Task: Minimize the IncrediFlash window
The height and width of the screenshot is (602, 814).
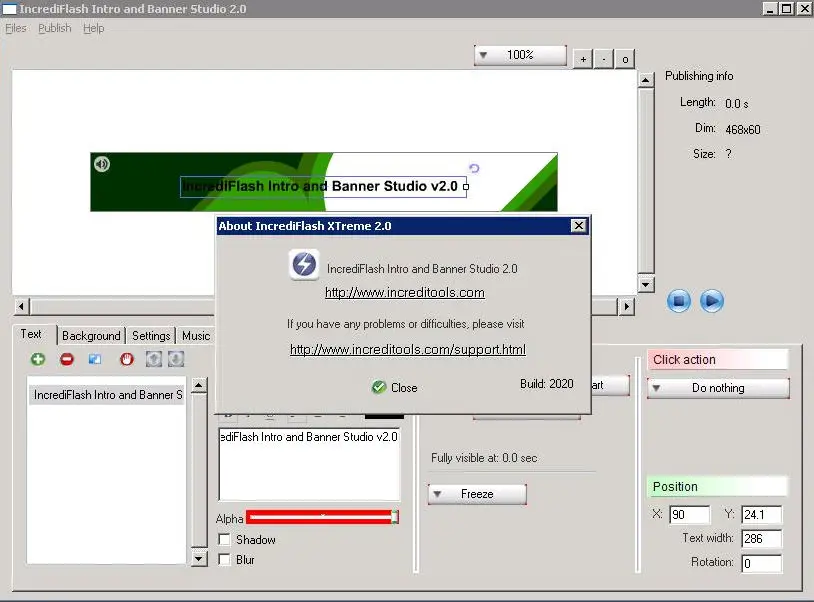Action: click(x=770, y=9)
